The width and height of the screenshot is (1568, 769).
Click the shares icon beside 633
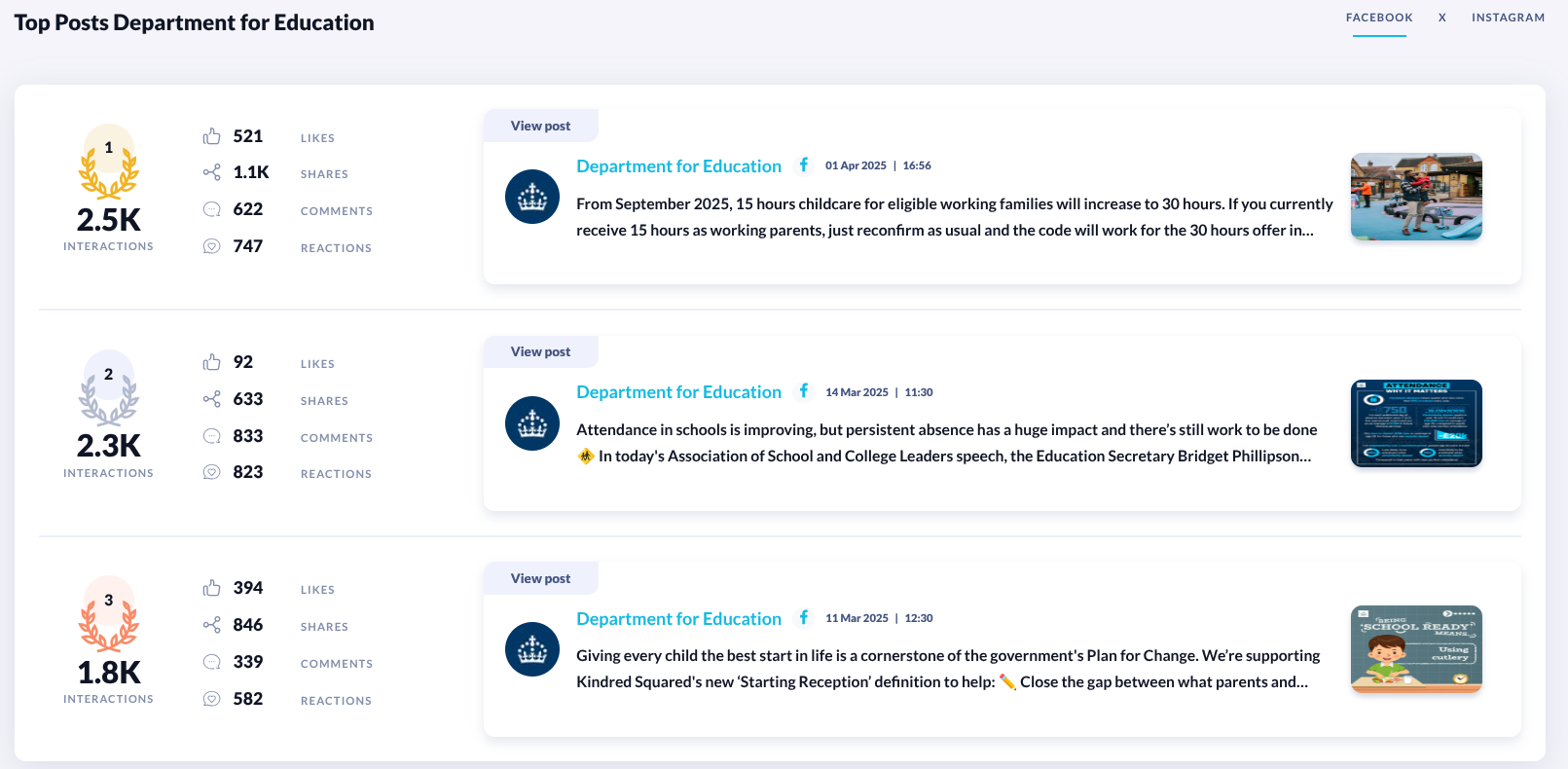(211, 399)
